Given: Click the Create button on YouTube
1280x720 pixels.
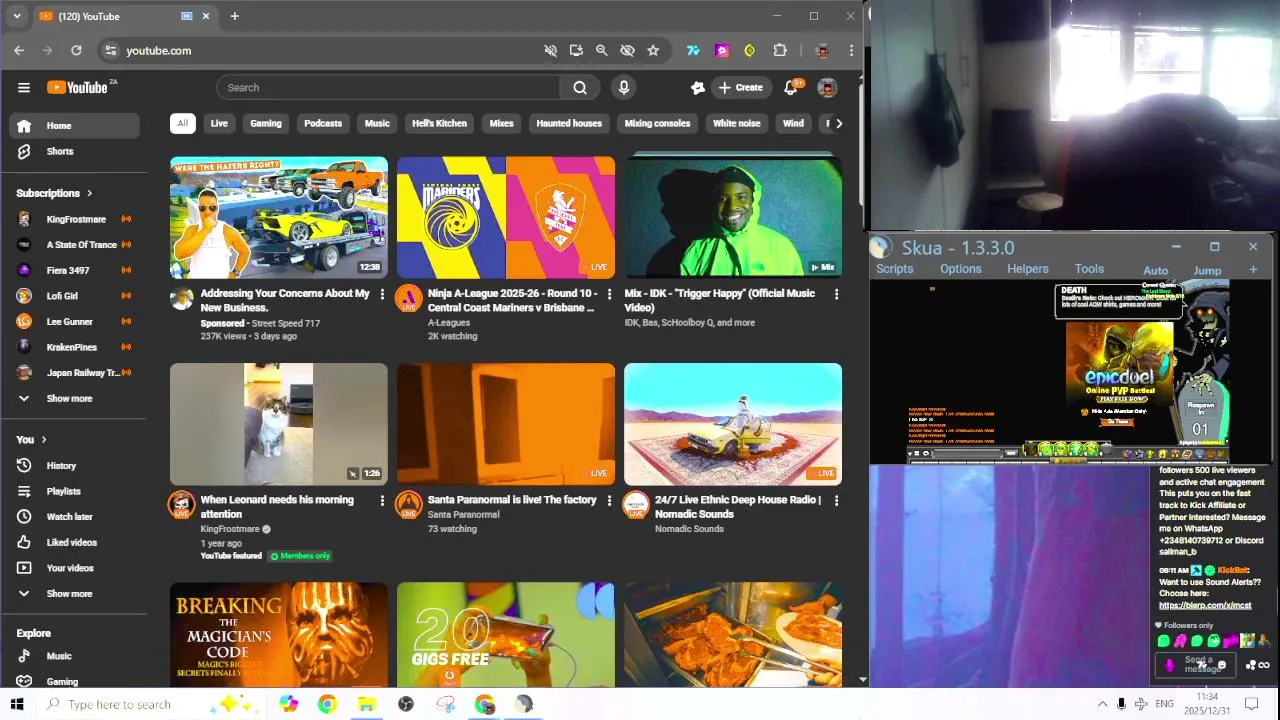Looking at the screenshot, I should pos(740,87).
